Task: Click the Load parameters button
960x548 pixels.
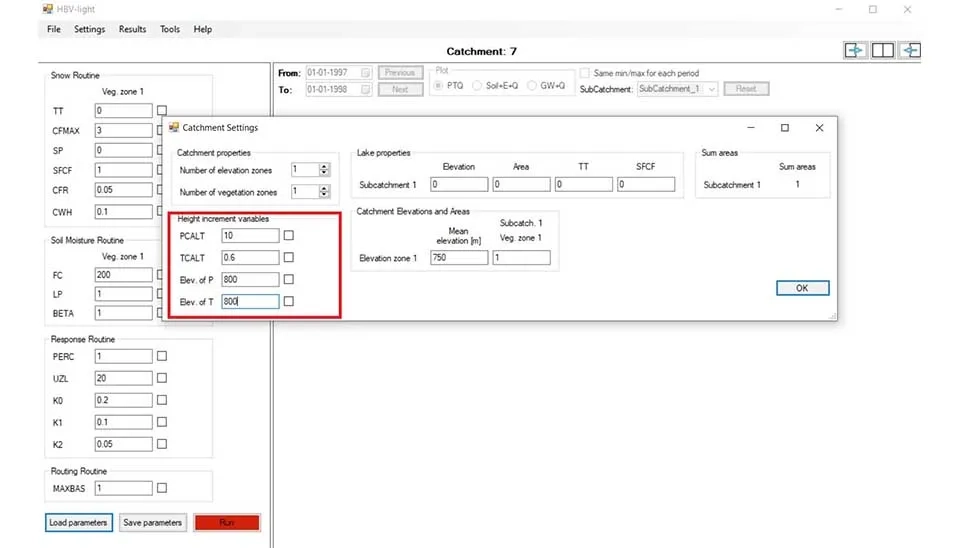Action: 78,522
